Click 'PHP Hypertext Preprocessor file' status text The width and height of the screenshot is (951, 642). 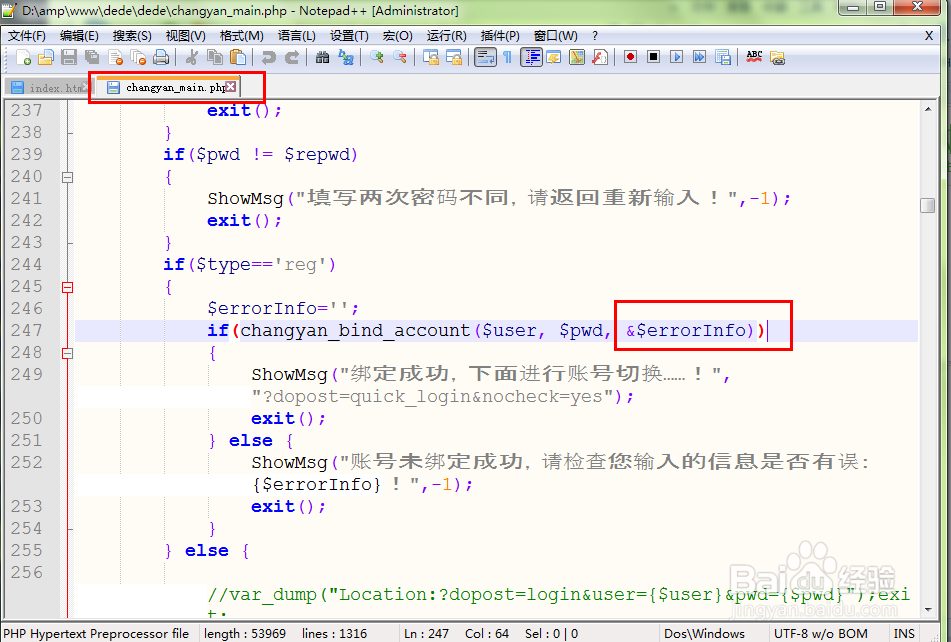[x=96, y=634]
